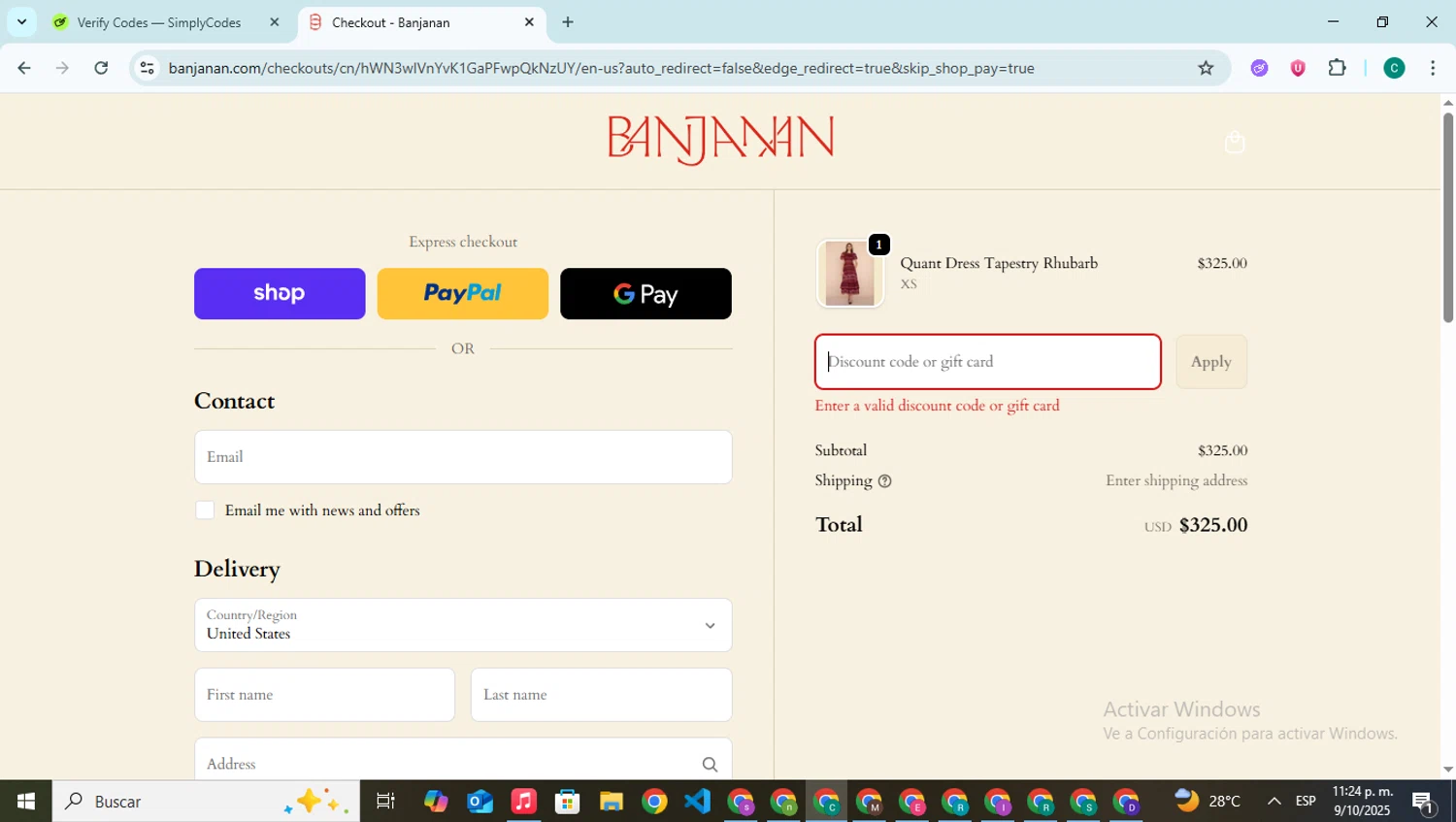Focus the discount code or gift card field
The height and width of the screenshot is (822, 1456).
click(x=988, y=362)
